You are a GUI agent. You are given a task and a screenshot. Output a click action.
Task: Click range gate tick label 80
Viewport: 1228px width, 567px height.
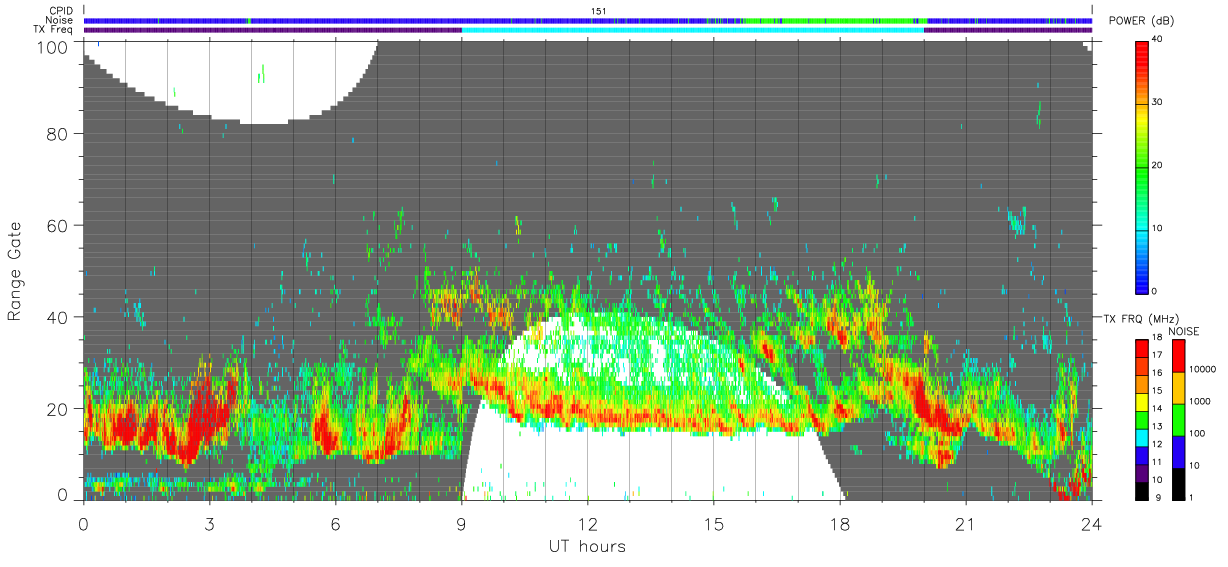pos(59,133)
